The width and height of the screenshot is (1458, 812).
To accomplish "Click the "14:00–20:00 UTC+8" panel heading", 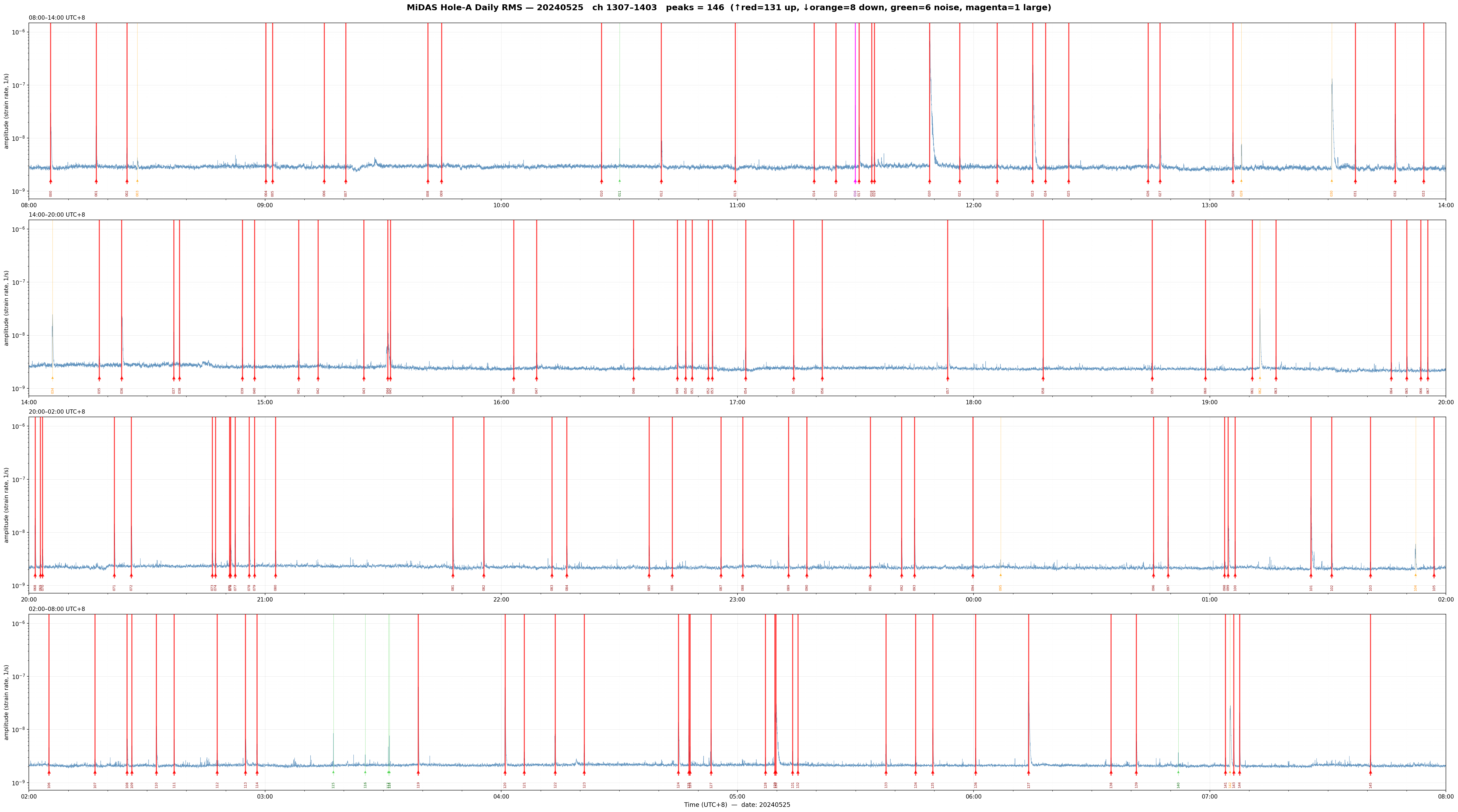I will pyautogui.click(x=57, y=215).
